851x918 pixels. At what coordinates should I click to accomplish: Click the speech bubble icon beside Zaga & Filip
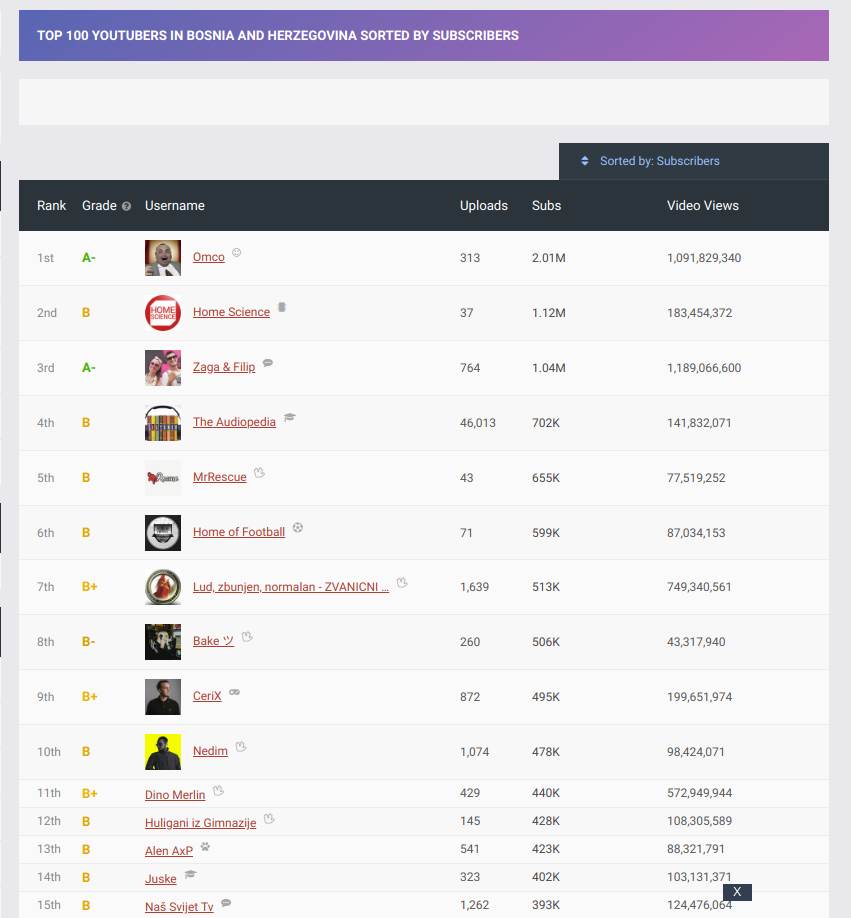tap(267, 364)
